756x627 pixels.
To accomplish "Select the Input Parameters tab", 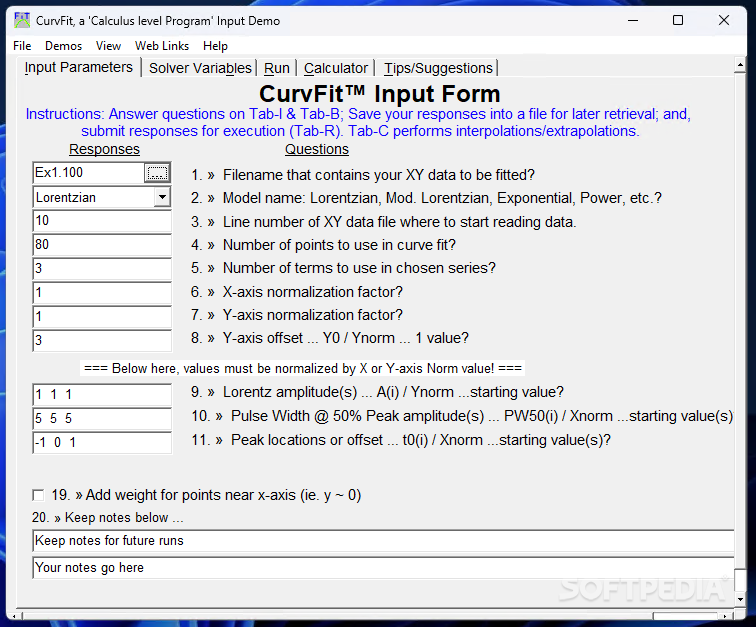I will (79, 67).
